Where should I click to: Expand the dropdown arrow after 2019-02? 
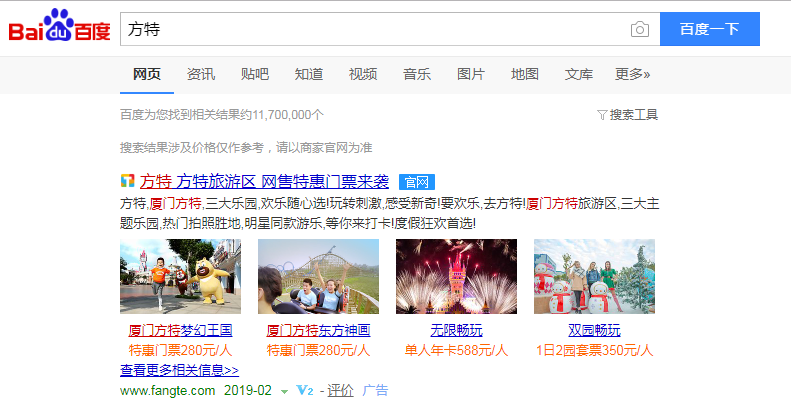(x=285, y=391)
